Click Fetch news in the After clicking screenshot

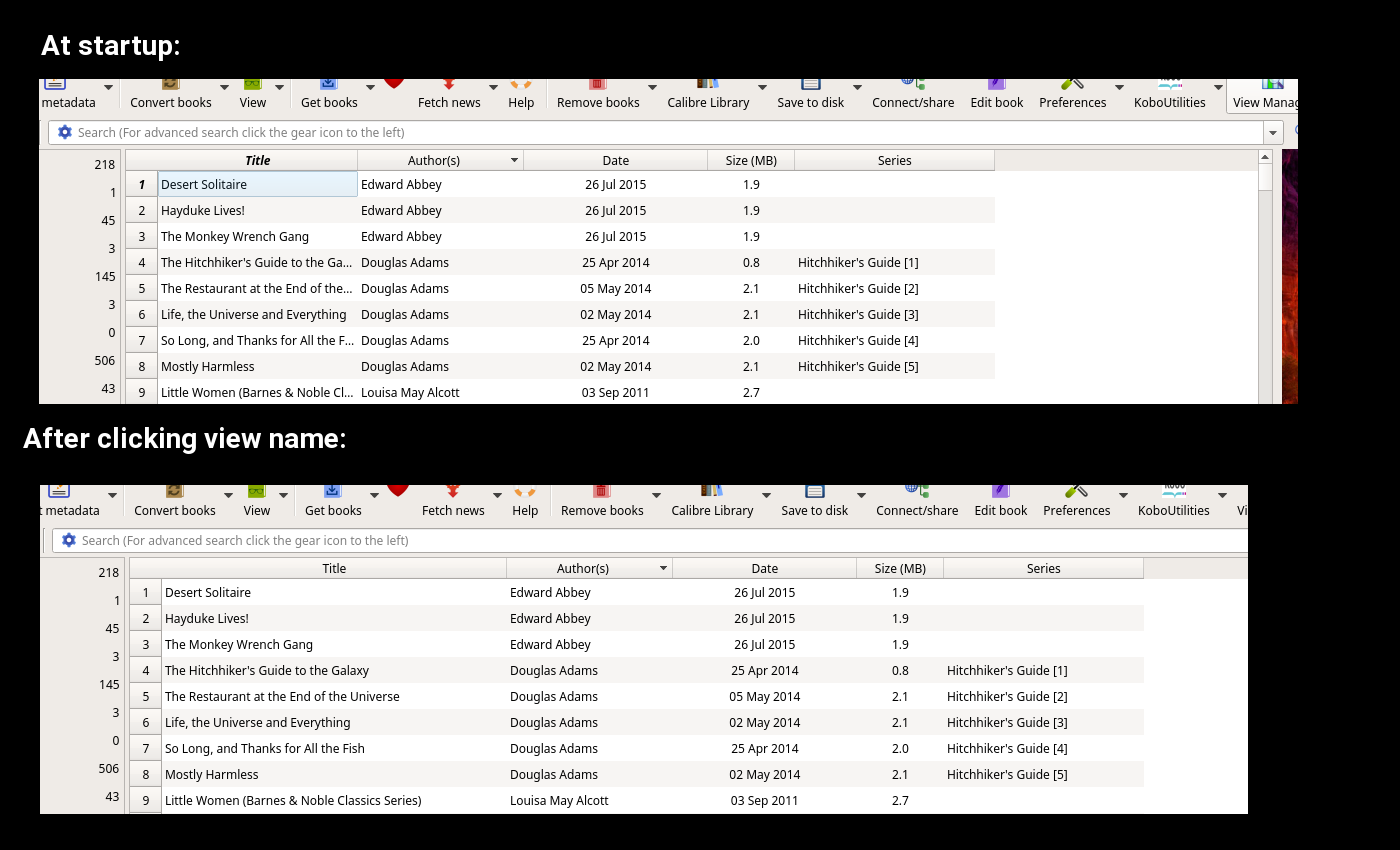tap(453, 502)
